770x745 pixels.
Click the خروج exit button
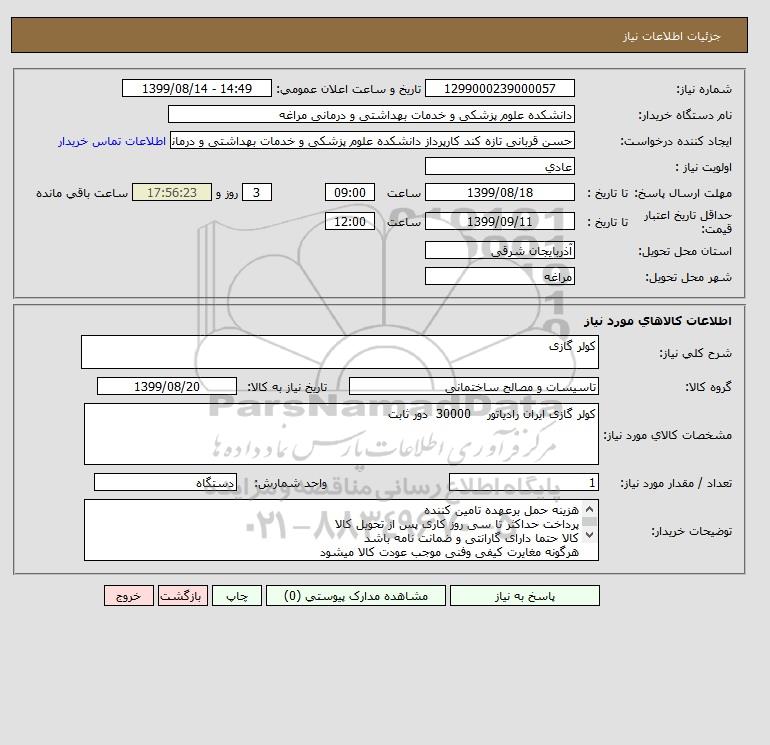[129, 596]
